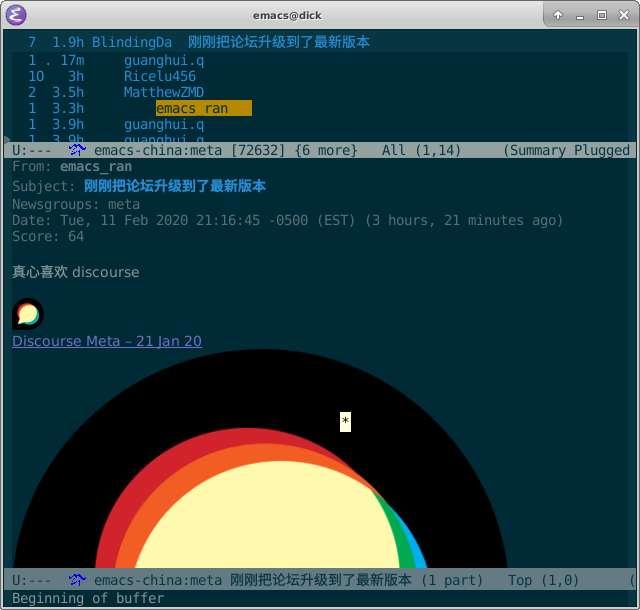Click the 'U:---' status in the summary mode line

pyautogui.click(x=32, y=150)
